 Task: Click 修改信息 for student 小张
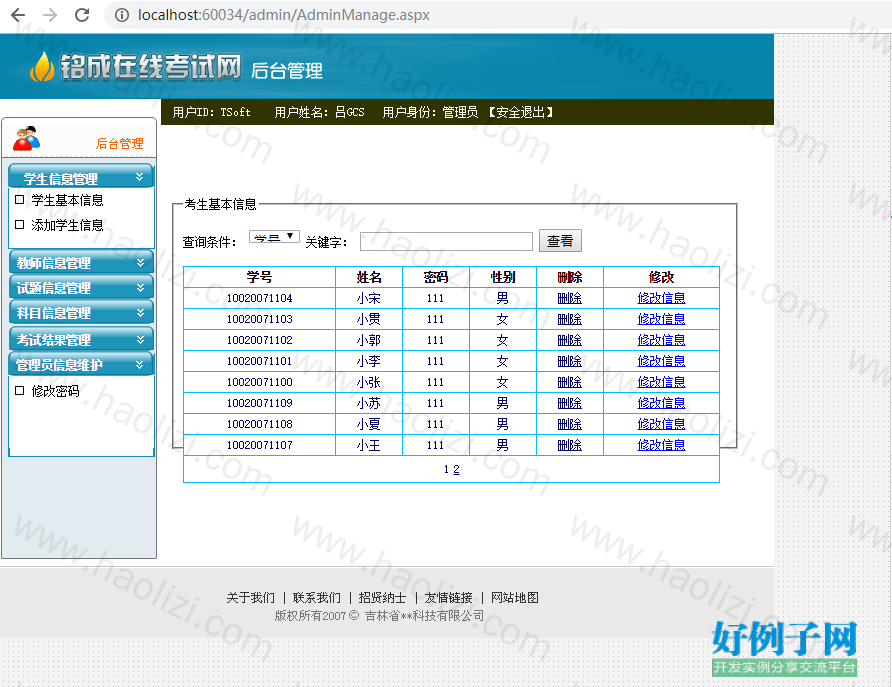tap(661, 382)
